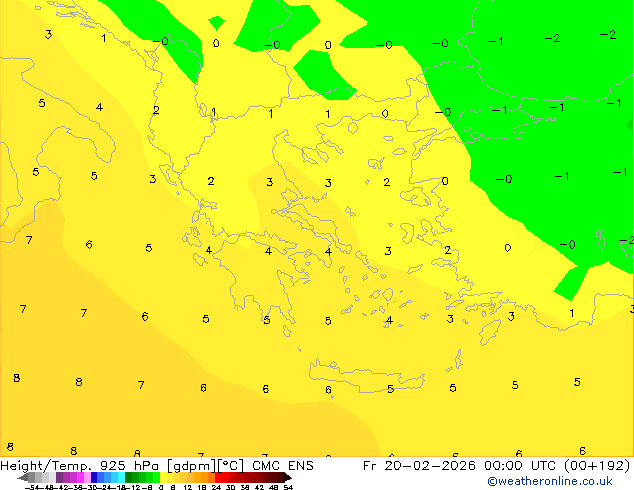
Task: Select the 'Fr 20-02-2026' forecast date text
Action: tap(419, 466)
